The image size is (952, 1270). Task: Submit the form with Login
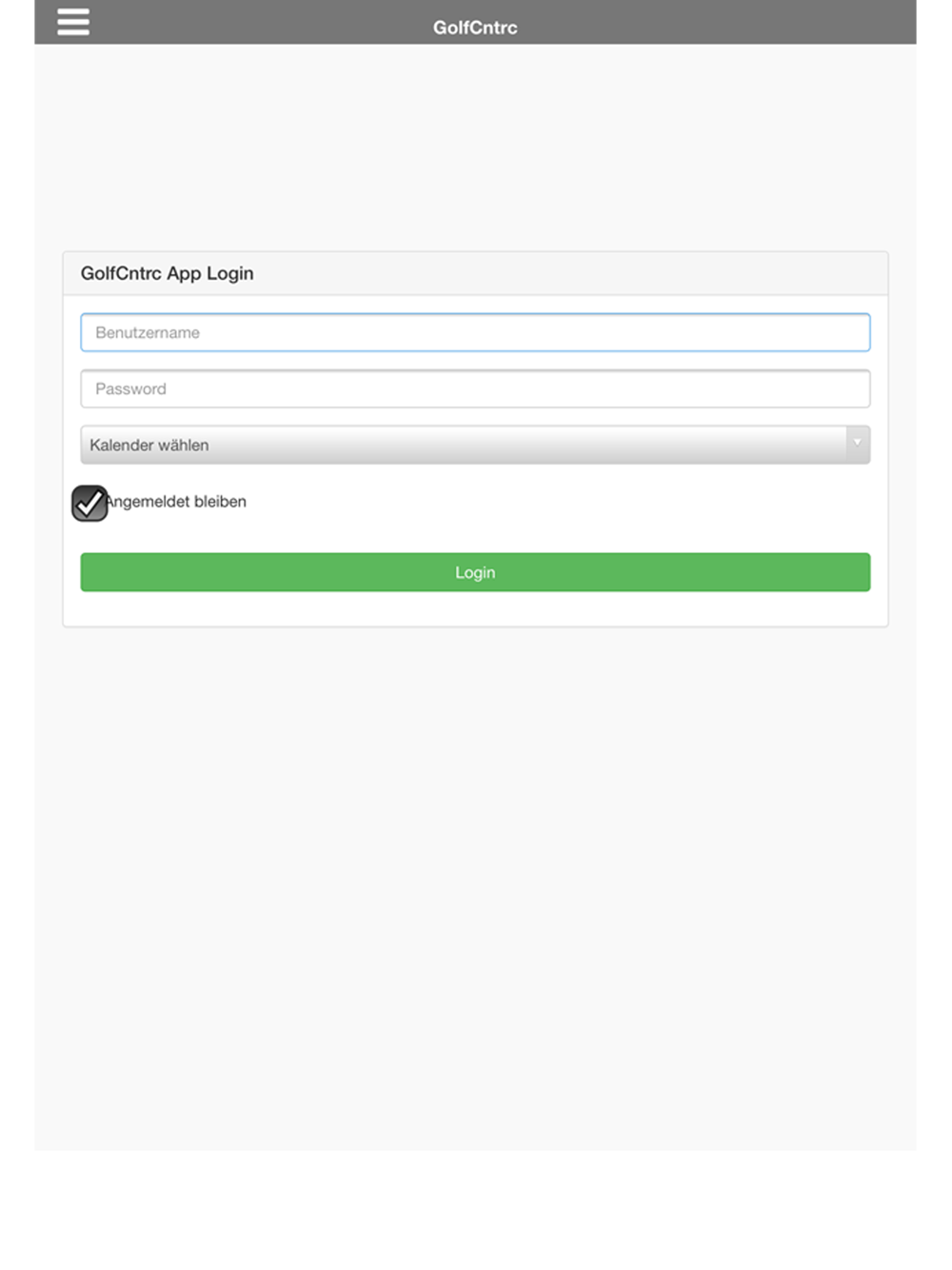click(x=475, y=572)
